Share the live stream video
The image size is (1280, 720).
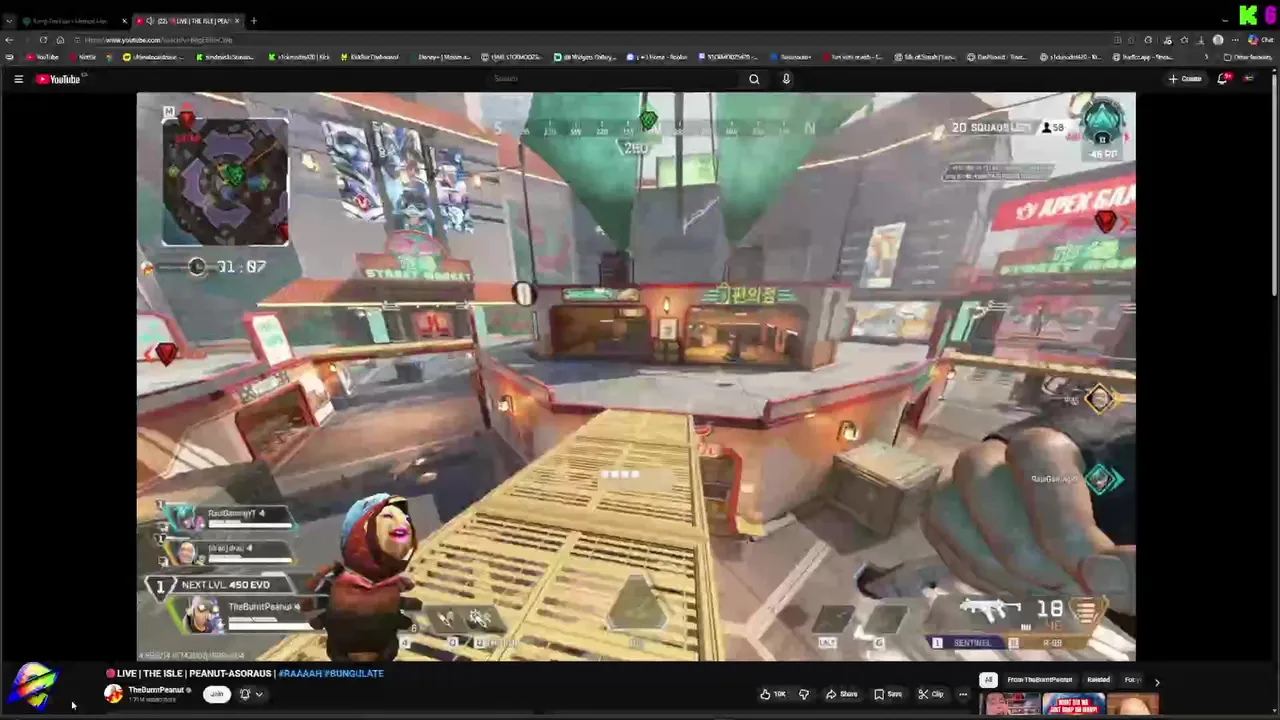click(x=841, y=694)
